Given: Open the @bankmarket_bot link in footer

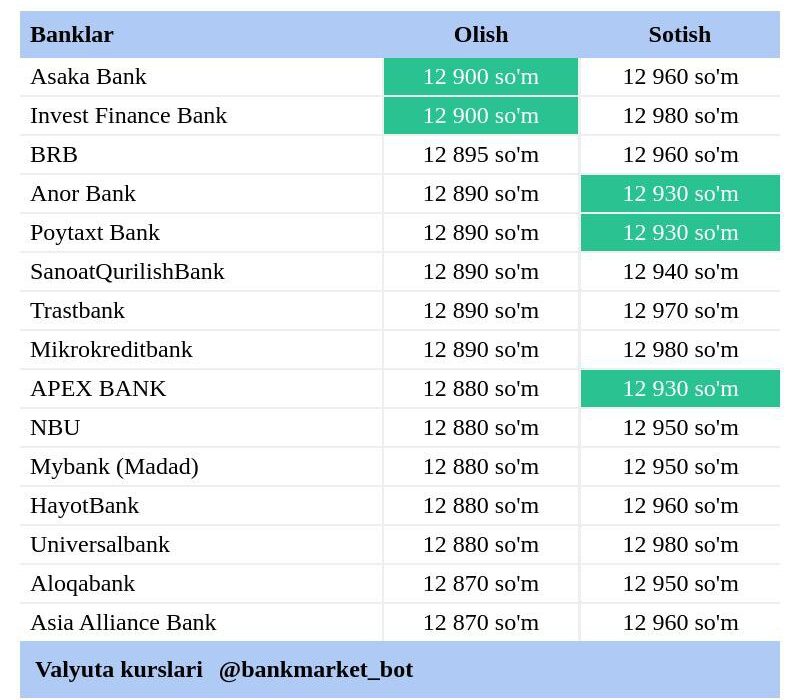Looking at the screenshot, I should click(x=316, y=669).
